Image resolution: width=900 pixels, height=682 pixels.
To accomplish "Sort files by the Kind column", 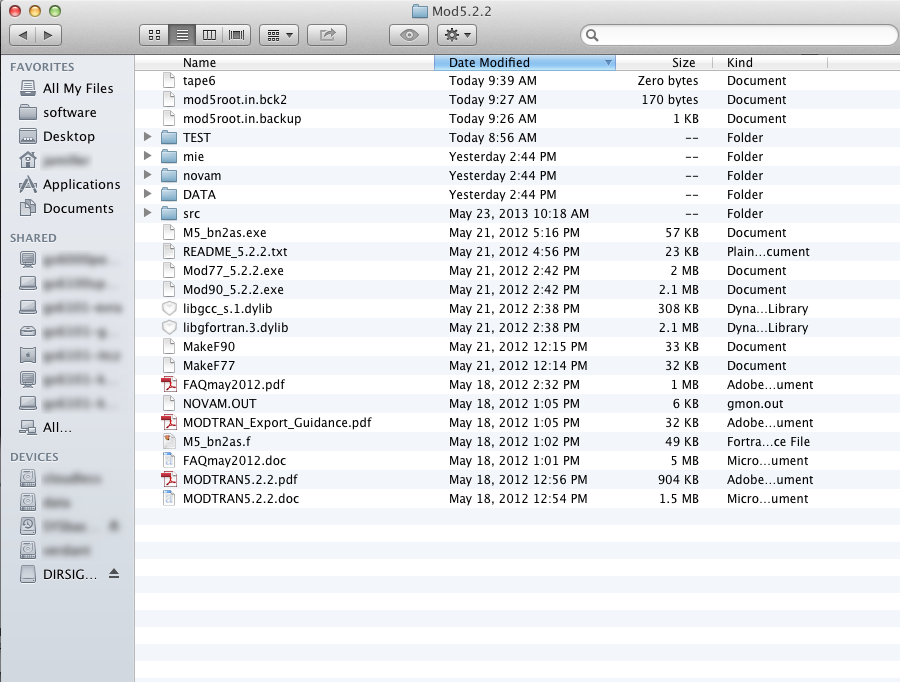I will 739,62.
